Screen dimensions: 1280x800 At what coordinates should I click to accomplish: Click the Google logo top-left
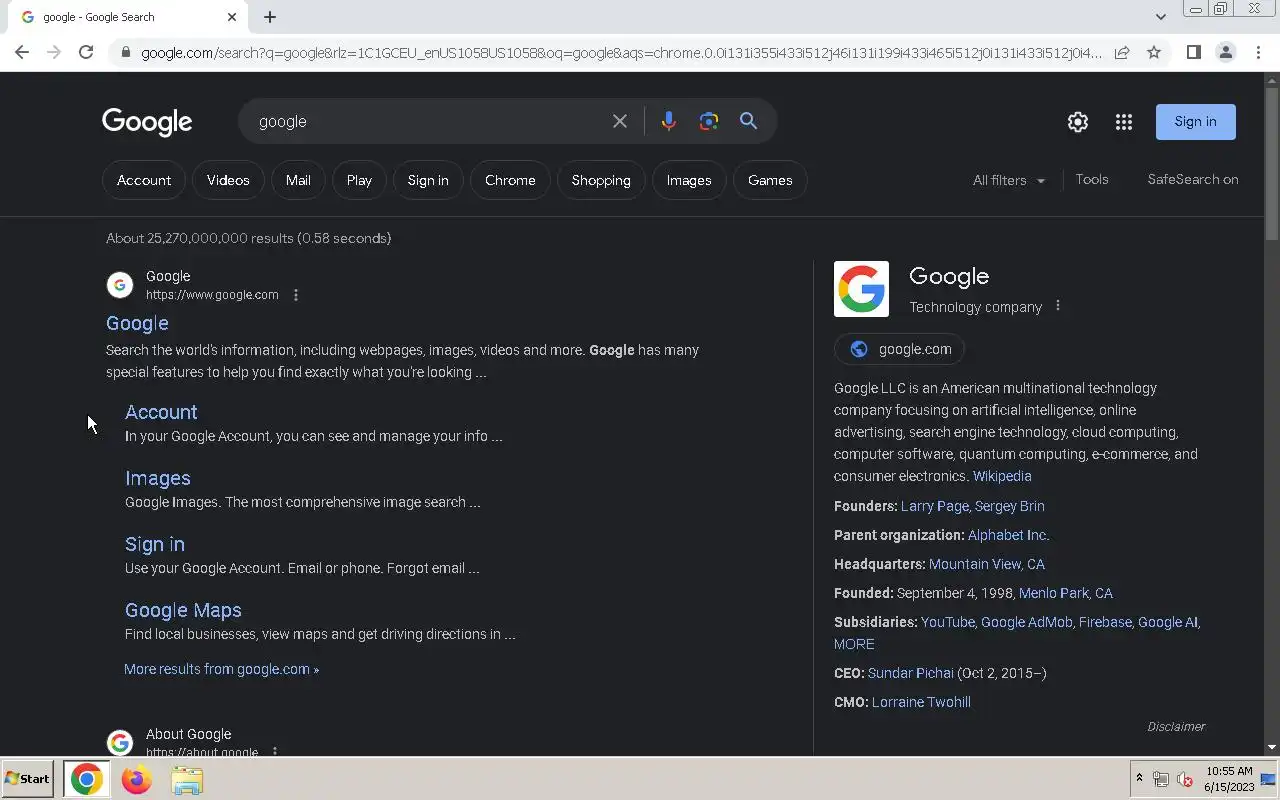(147, 122)
